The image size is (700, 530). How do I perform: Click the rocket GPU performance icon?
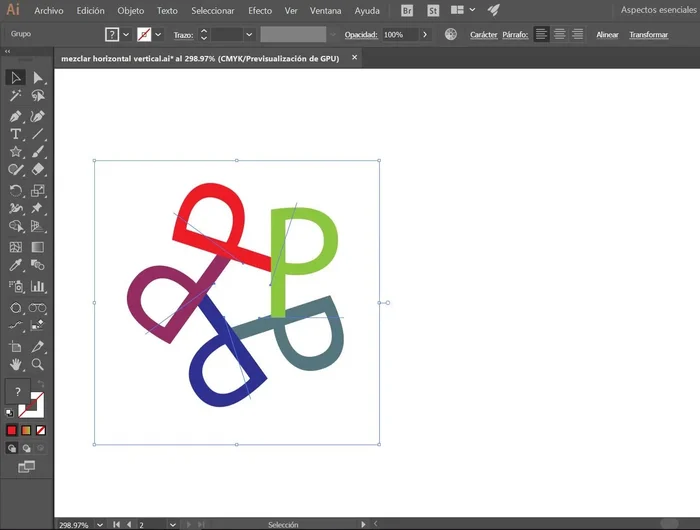(493, 10)
